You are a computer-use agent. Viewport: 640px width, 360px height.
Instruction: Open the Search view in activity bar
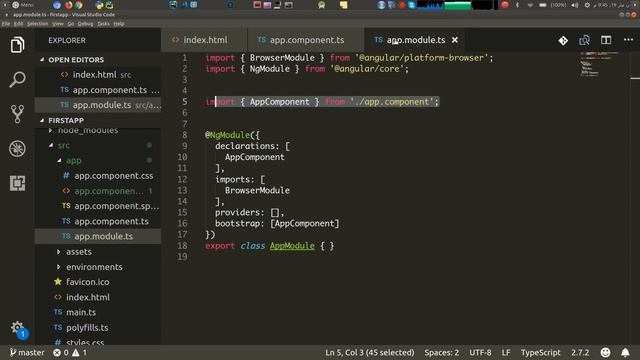coord(17,79)
